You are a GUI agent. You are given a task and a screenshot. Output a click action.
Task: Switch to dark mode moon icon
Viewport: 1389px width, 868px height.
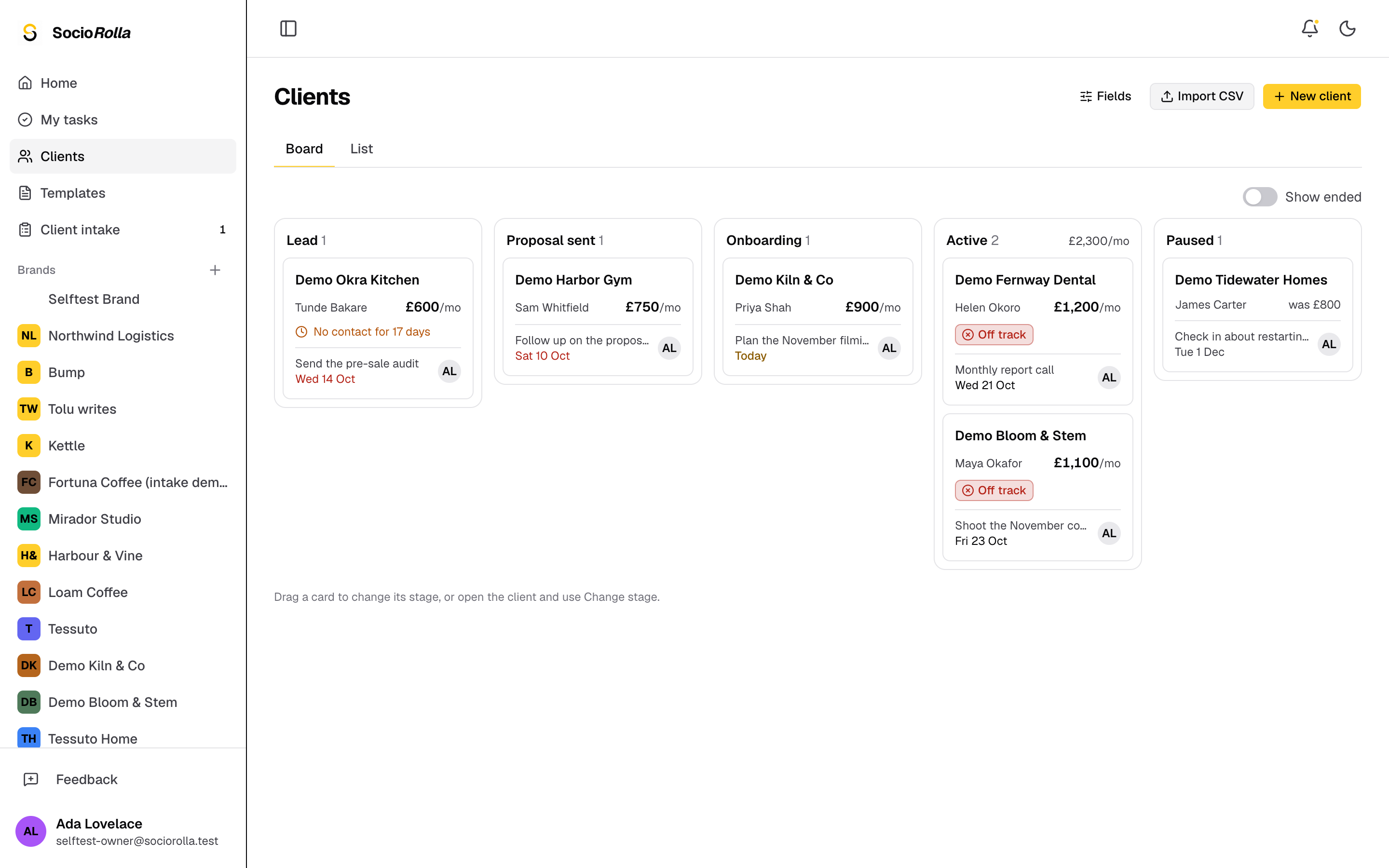1347,29
